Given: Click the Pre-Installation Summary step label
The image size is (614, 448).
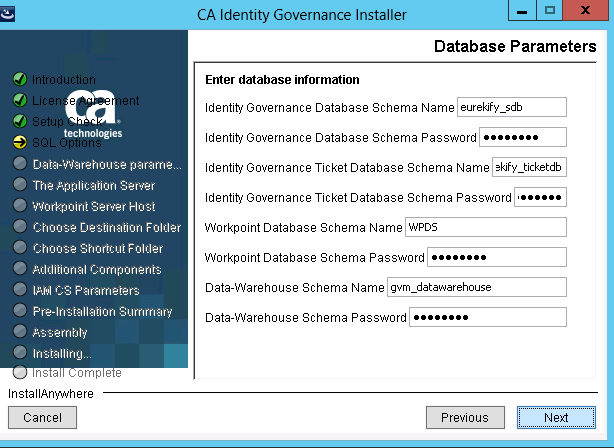Looking at the screenshot, I should 103,312.
